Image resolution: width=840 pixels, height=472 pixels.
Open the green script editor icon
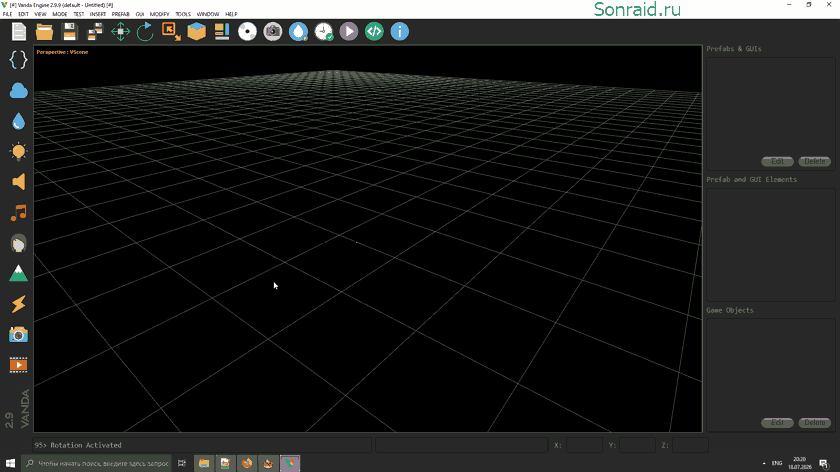coord(374,32)
